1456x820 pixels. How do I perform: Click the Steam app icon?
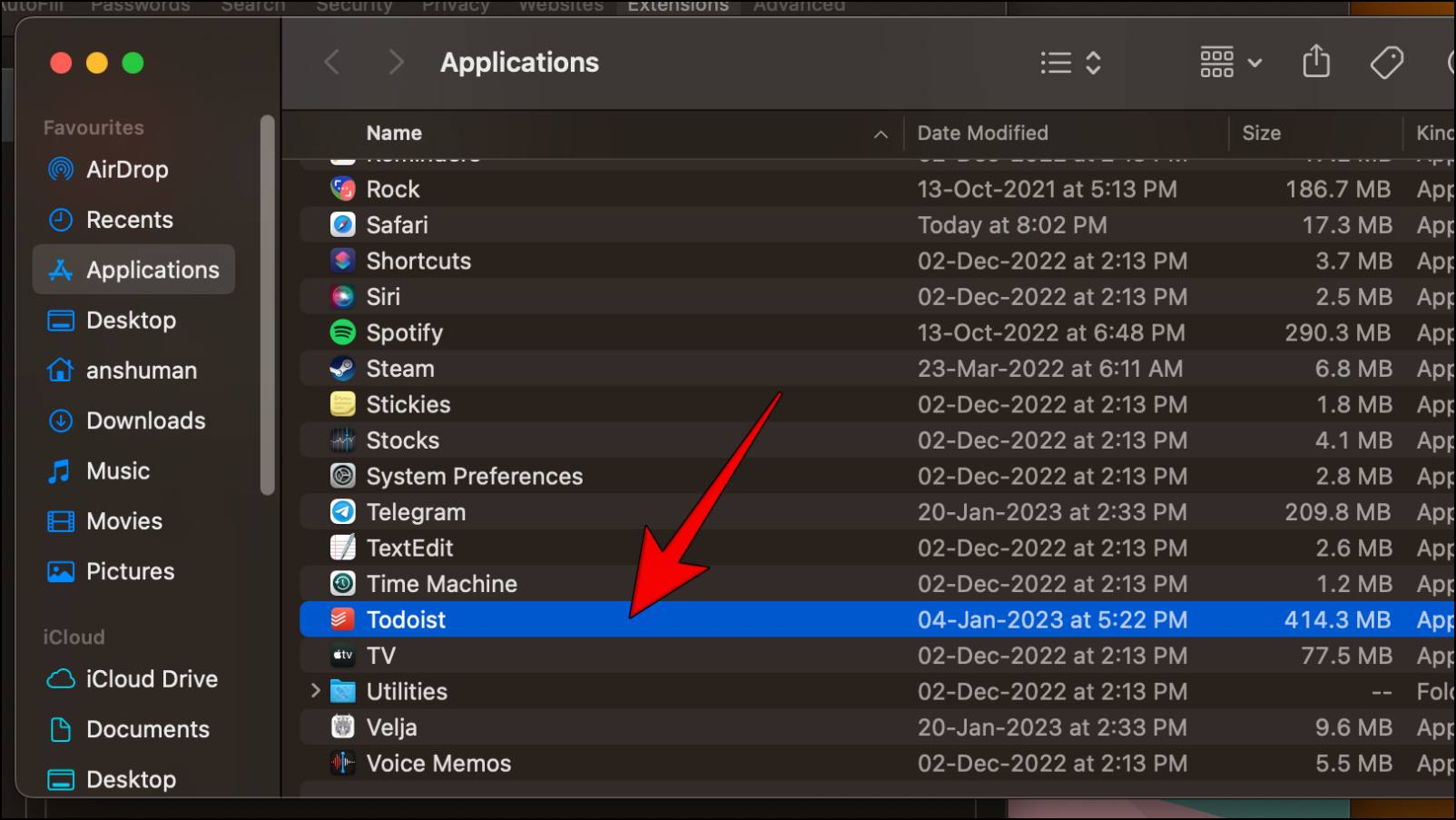coord(342,369)
